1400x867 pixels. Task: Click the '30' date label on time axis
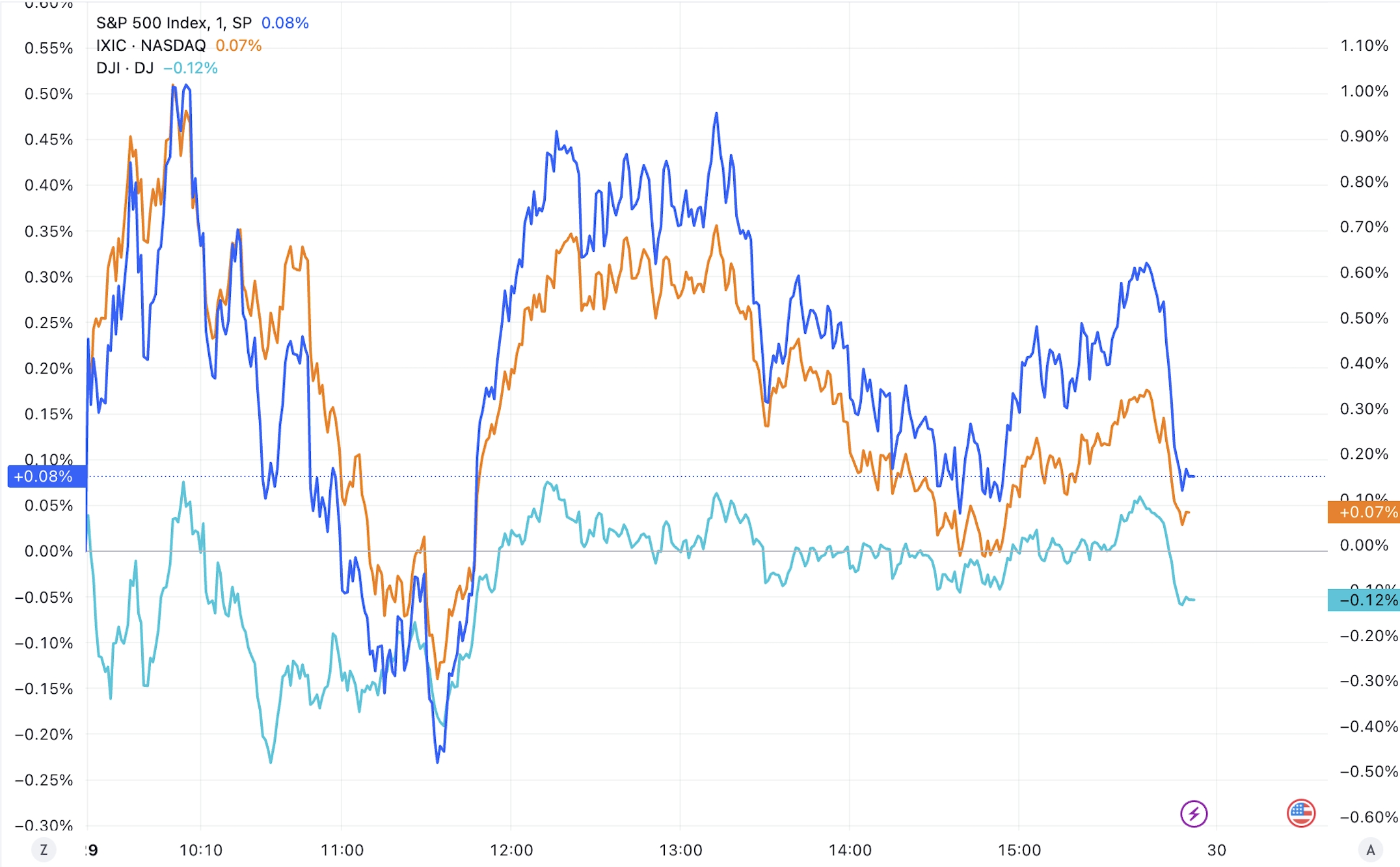1217,850
